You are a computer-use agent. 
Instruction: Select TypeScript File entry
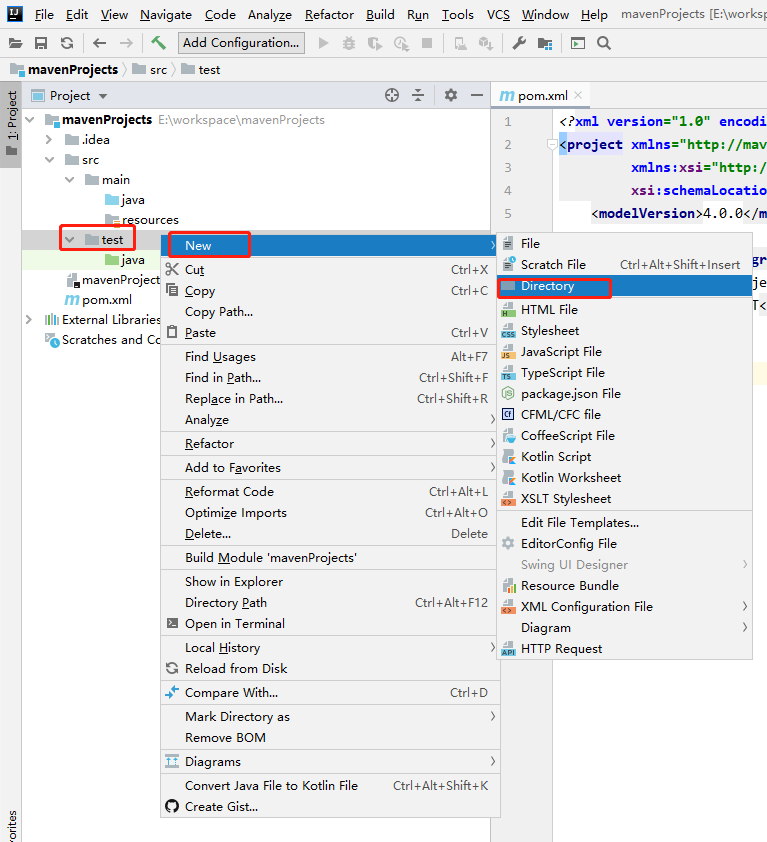[624, 373]
